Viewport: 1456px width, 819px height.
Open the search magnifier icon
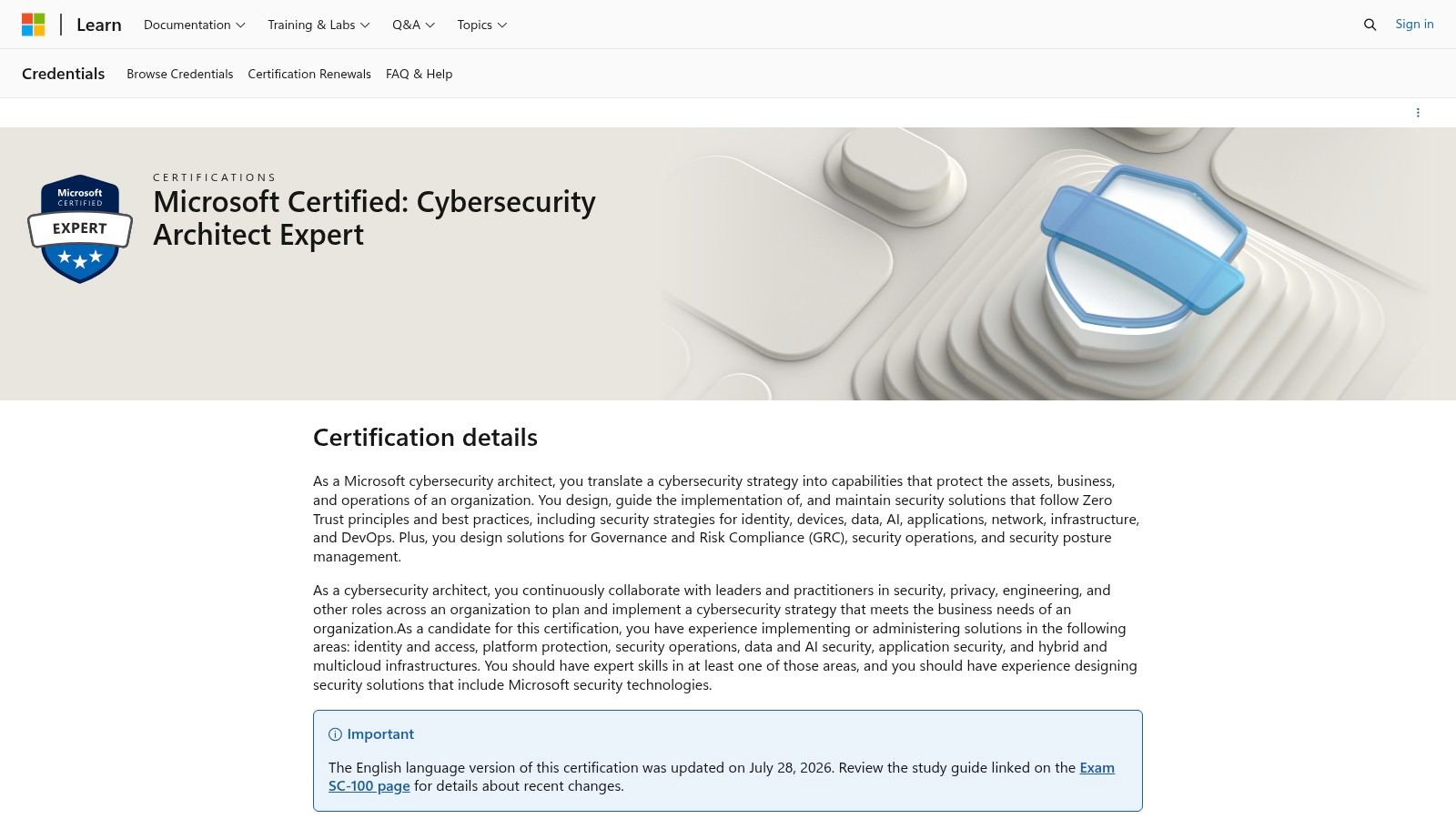(x=1370, y=25)
